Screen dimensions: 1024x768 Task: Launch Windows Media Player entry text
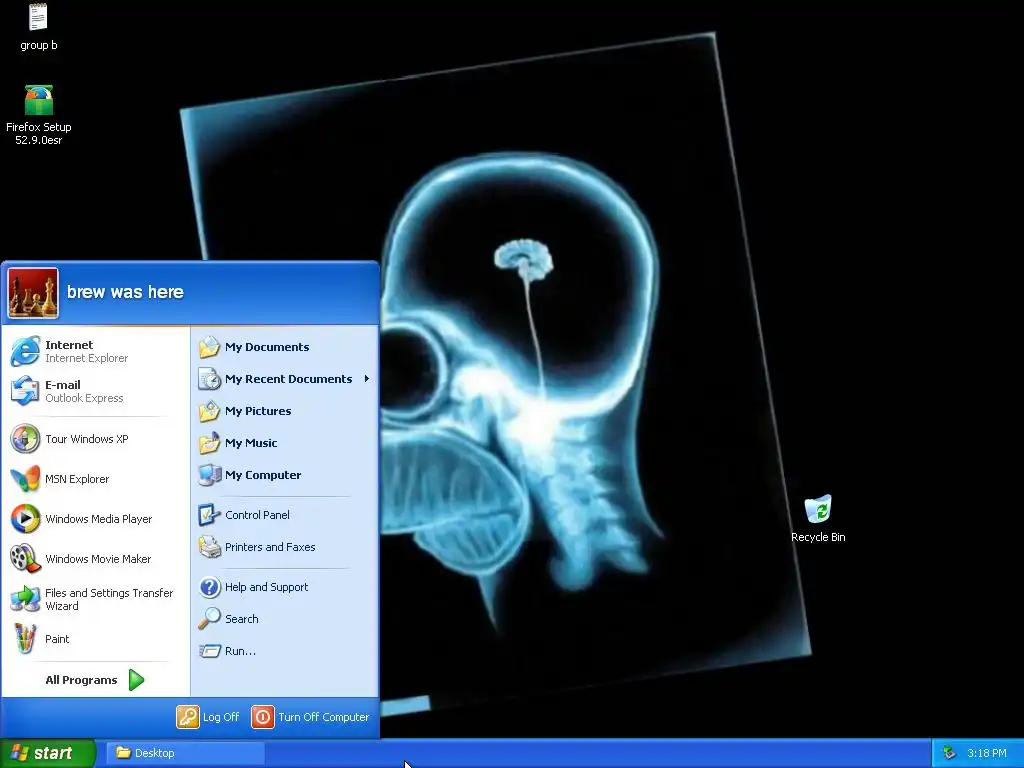[98, 519]
